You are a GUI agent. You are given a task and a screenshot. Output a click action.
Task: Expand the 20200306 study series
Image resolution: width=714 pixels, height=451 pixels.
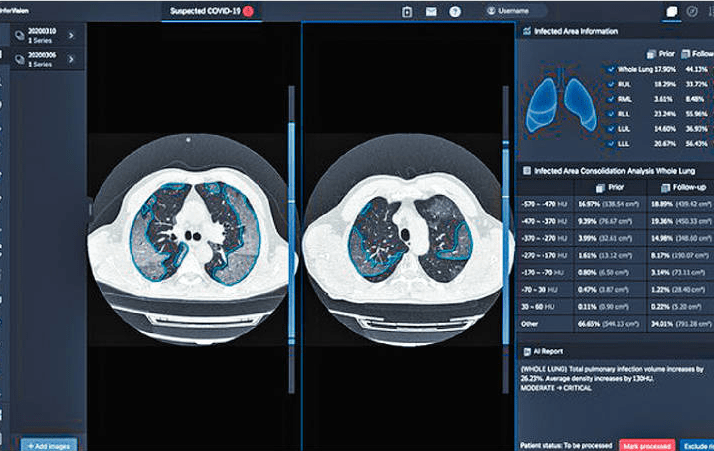[x=71, y=60]
